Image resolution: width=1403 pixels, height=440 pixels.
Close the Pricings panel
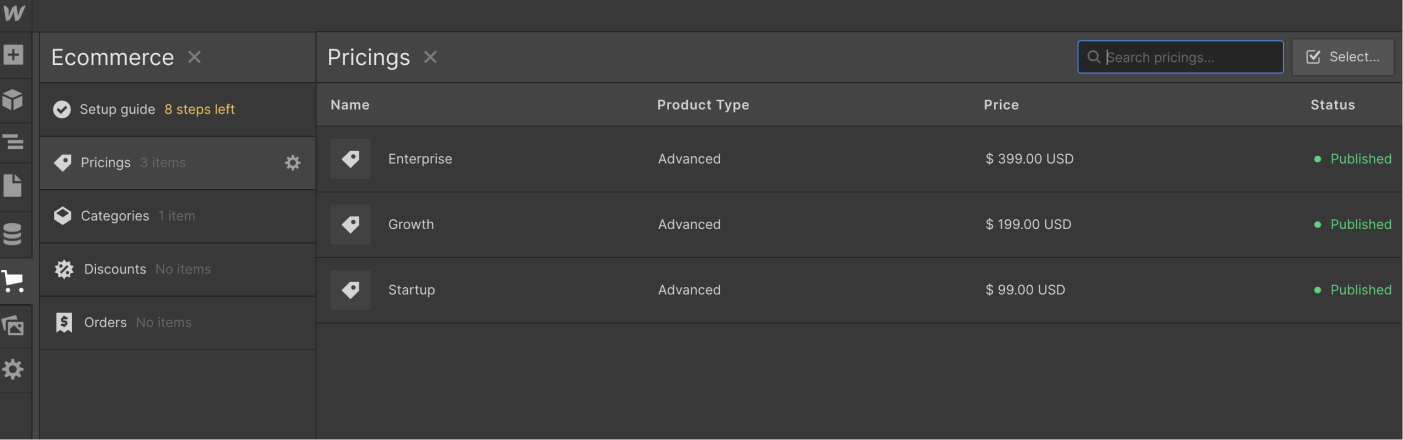point(430,57)
